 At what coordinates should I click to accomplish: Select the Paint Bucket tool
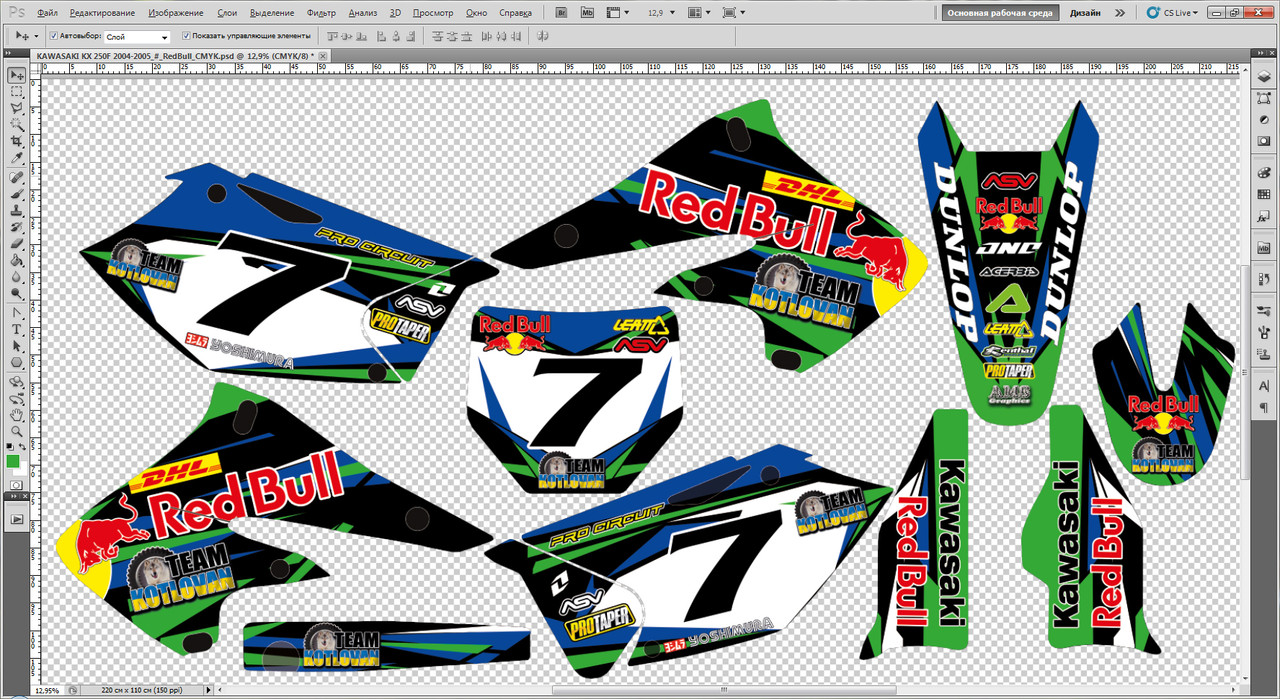pos(16,260)
